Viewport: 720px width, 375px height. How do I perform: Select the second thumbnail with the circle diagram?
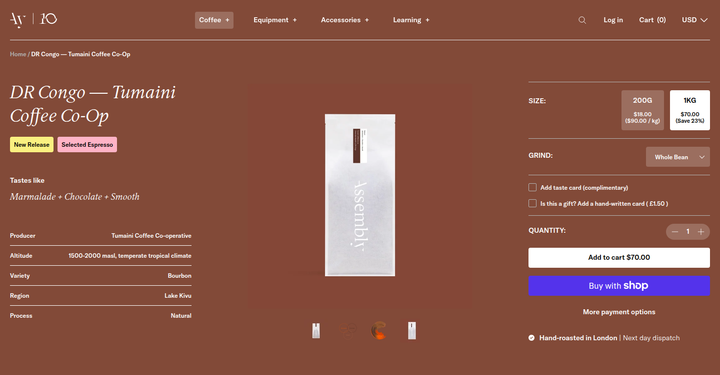point(348,330)
